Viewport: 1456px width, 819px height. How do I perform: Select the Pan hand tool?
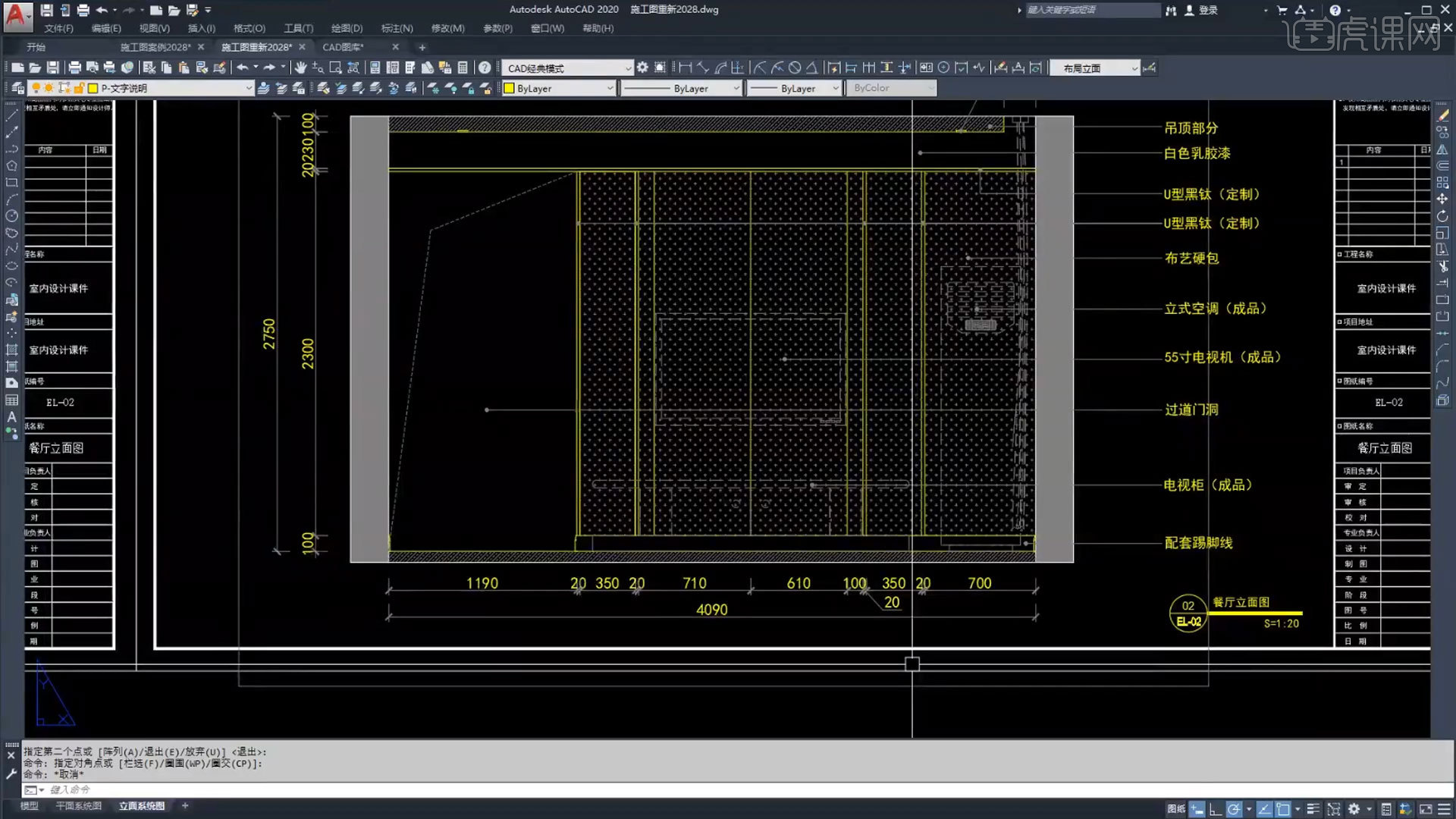(300, 68)
